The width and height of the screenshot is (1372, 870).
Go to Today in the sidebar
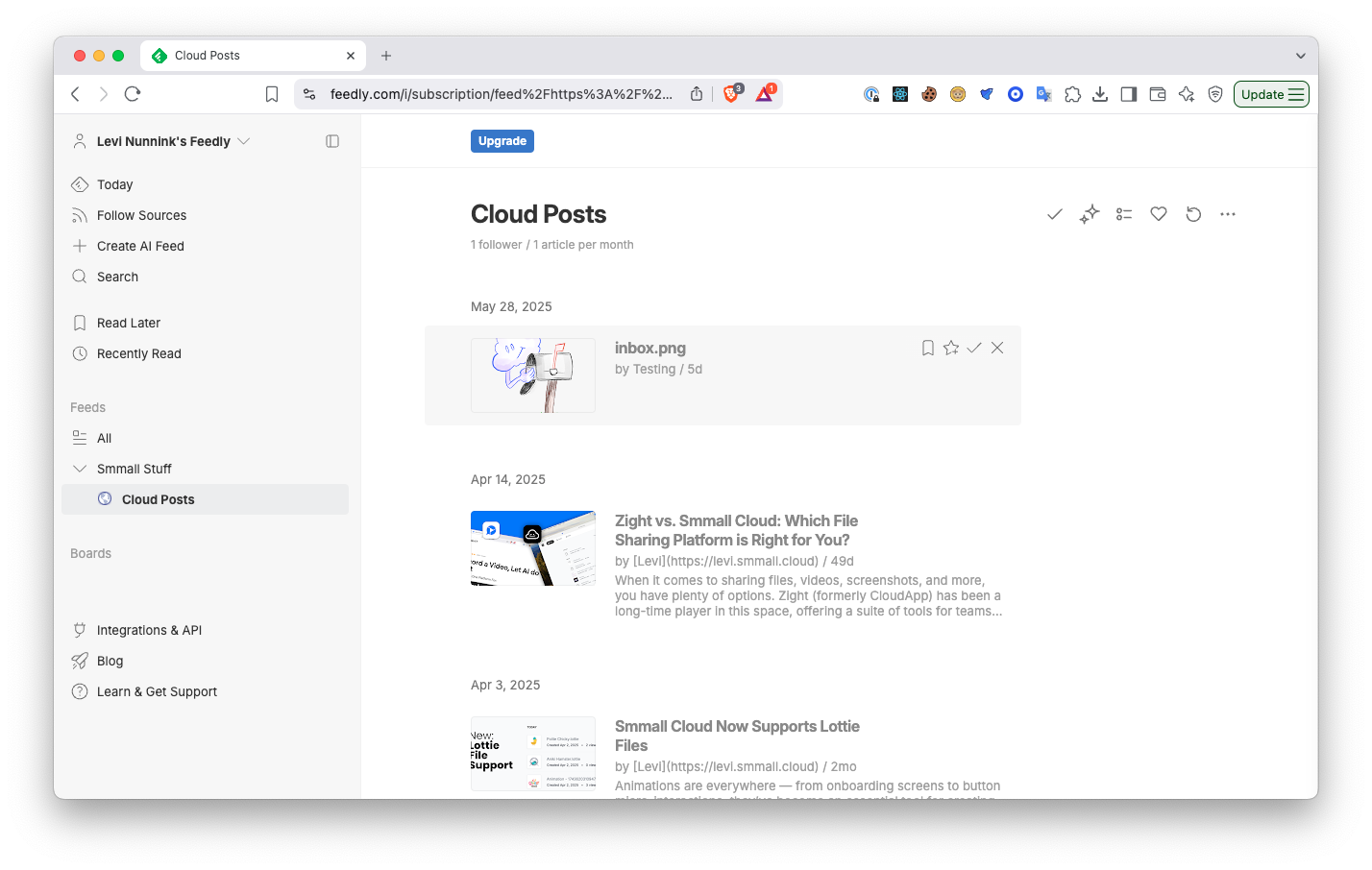(114, 184)
